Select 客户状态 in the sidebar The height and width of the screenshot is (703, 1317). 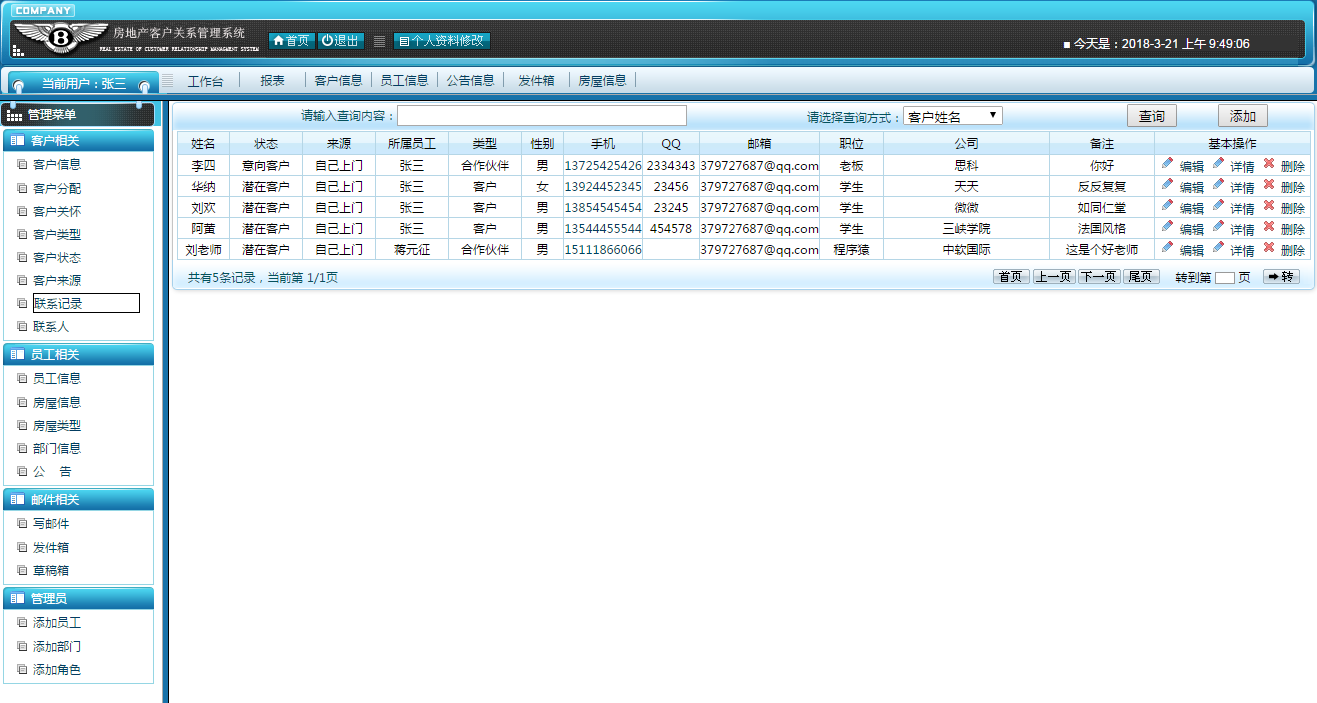click(57, 257)
